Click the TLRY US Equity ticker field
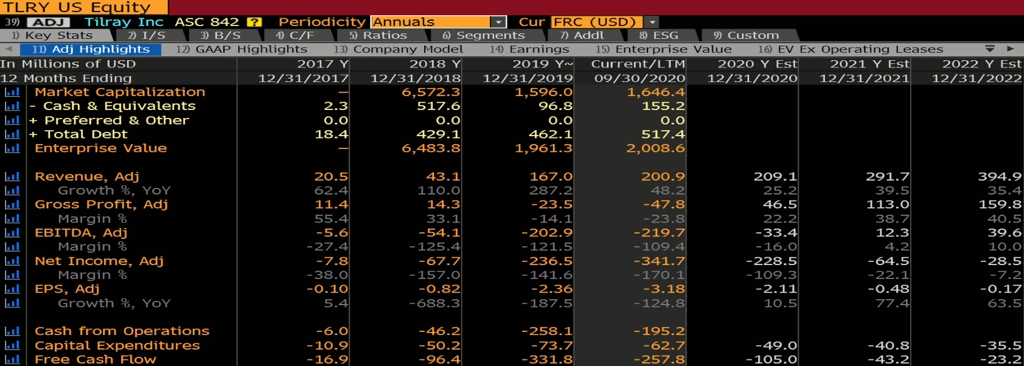 pos(84,8)
